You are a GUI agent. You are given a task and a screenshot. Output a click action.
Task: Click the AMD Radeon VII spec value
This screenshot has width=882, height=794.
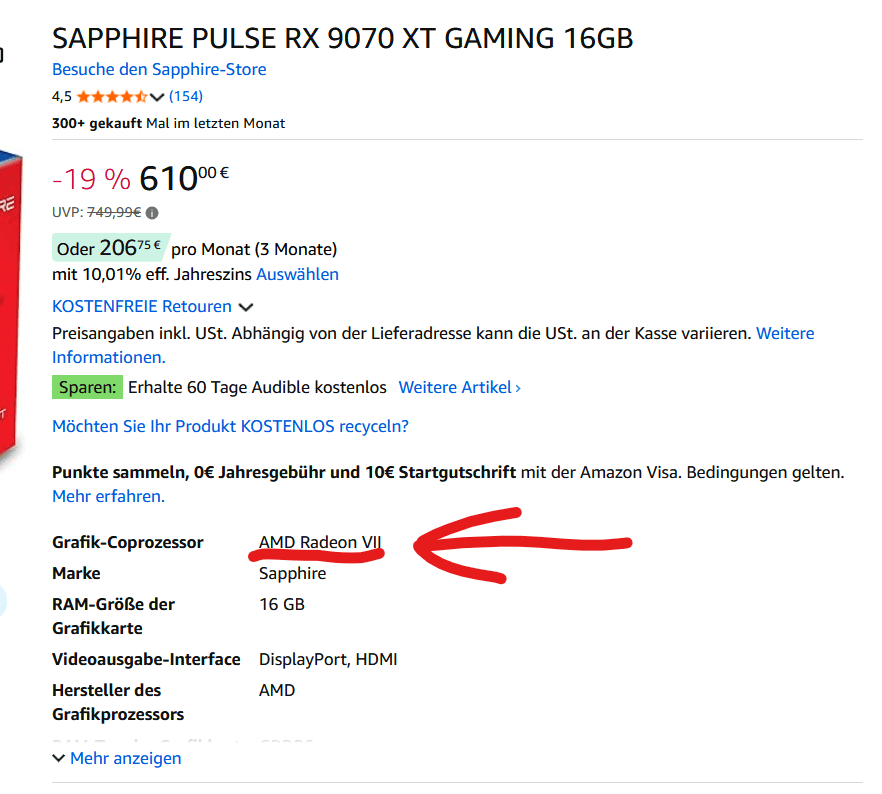pos(320,543)
